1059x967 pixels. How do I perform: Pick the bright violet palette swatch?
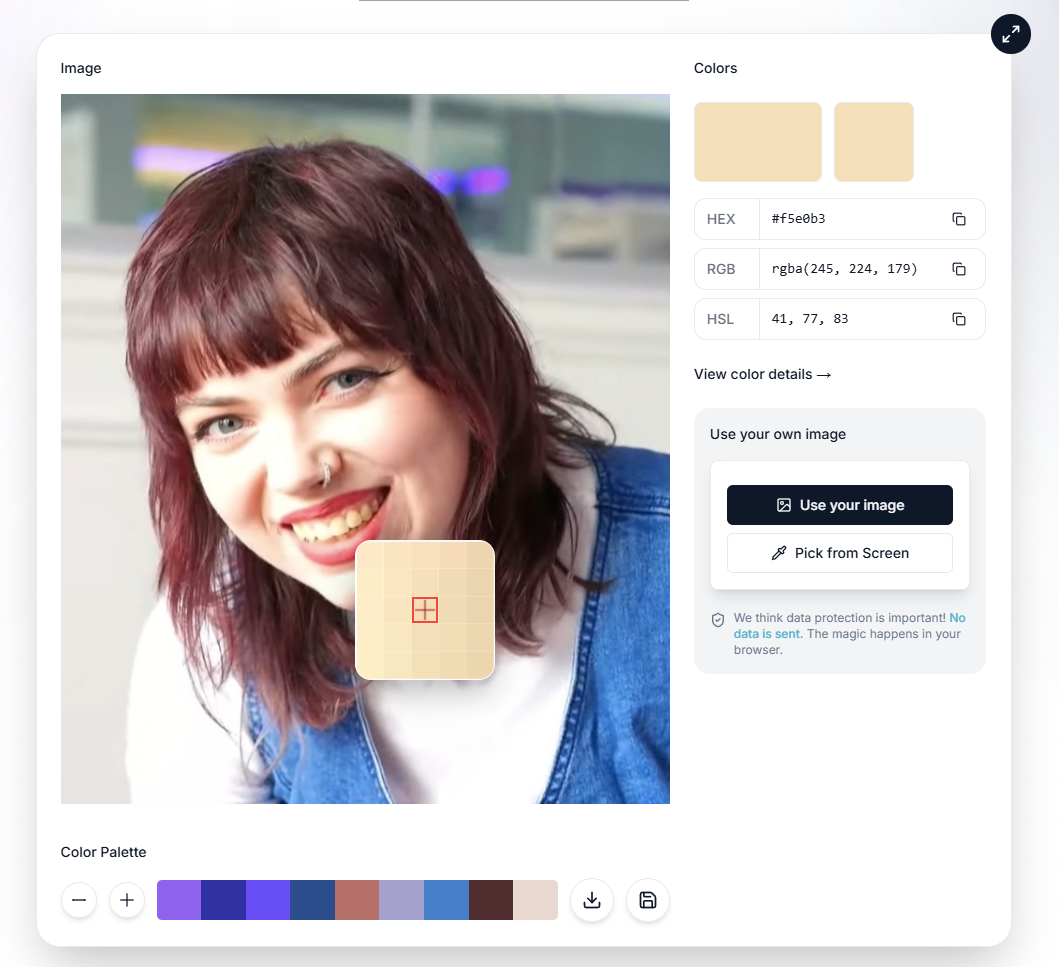(268, 900)
